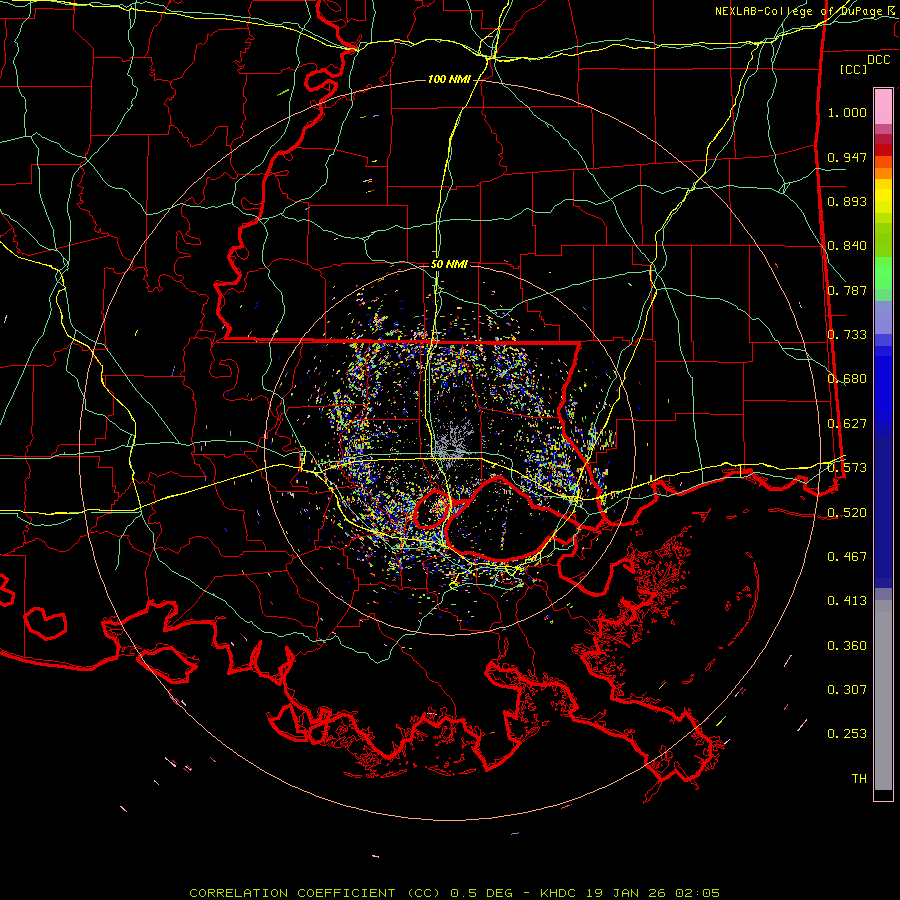Pick the bright green segment of the color bar
The width and height of the screenshot is (900, 900).
pyautogui.click(x=883, y=273)
